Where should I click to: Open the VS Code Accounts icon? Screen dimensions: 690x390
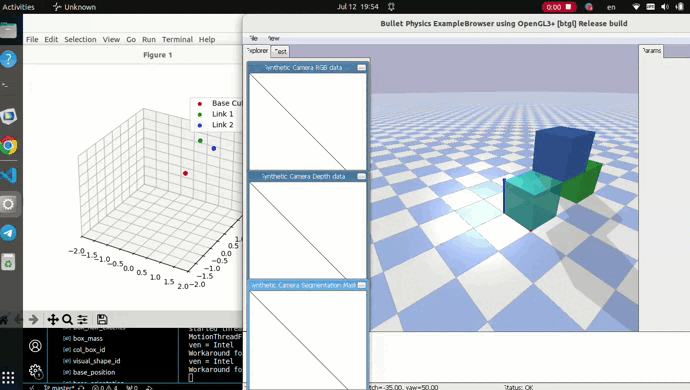click(35, 346)
